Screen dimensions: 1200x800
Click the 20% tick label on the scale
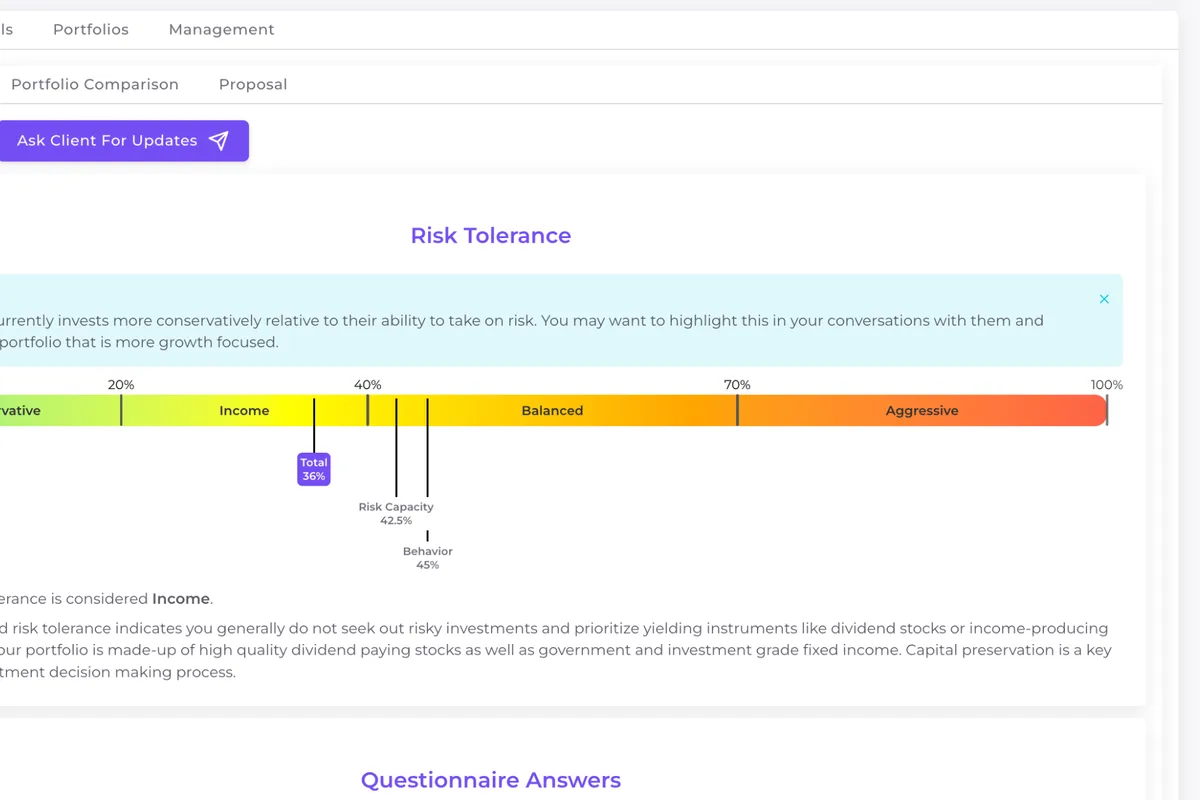(121, 385)
